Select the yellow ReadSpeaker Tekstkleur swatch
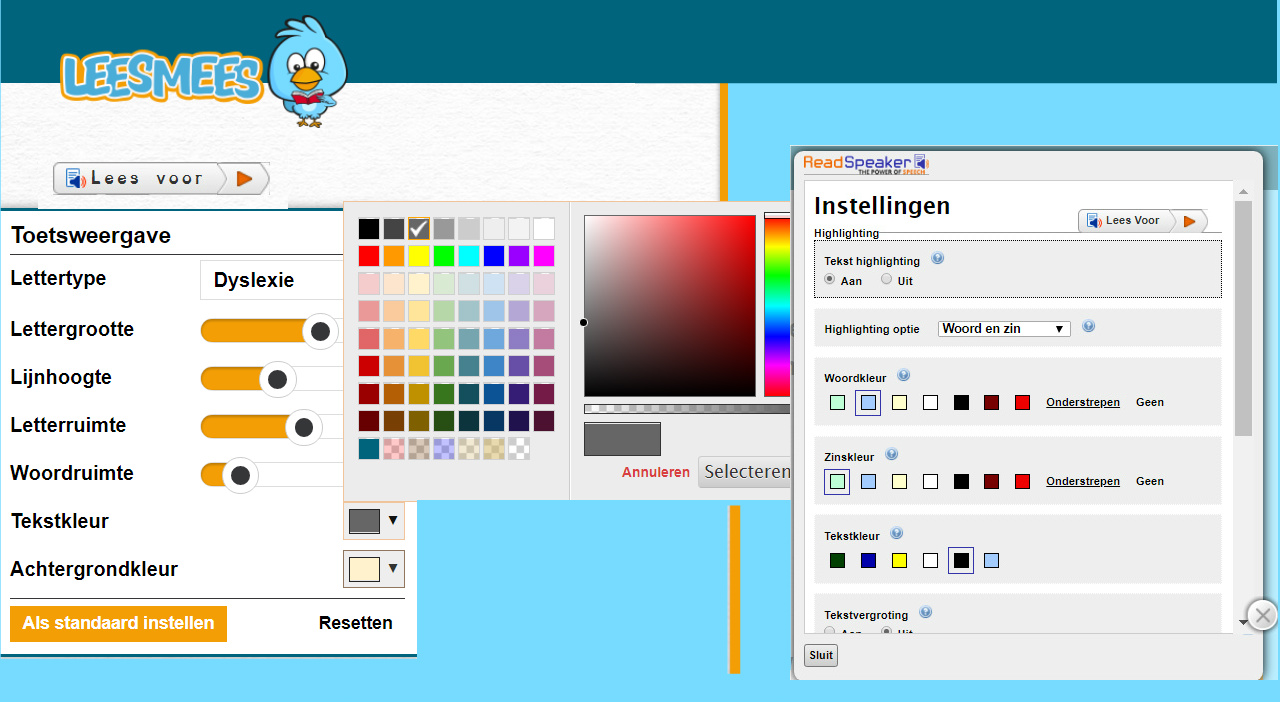1280x702 pixels. tap(899, 561)
